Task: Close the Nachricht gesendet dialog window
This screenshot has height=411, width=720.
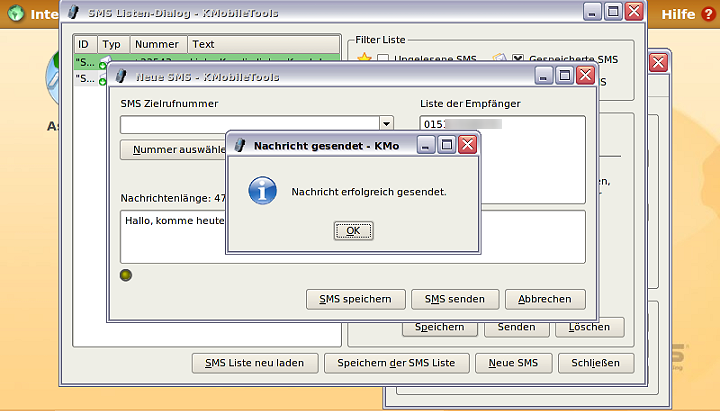Action: 467,145
